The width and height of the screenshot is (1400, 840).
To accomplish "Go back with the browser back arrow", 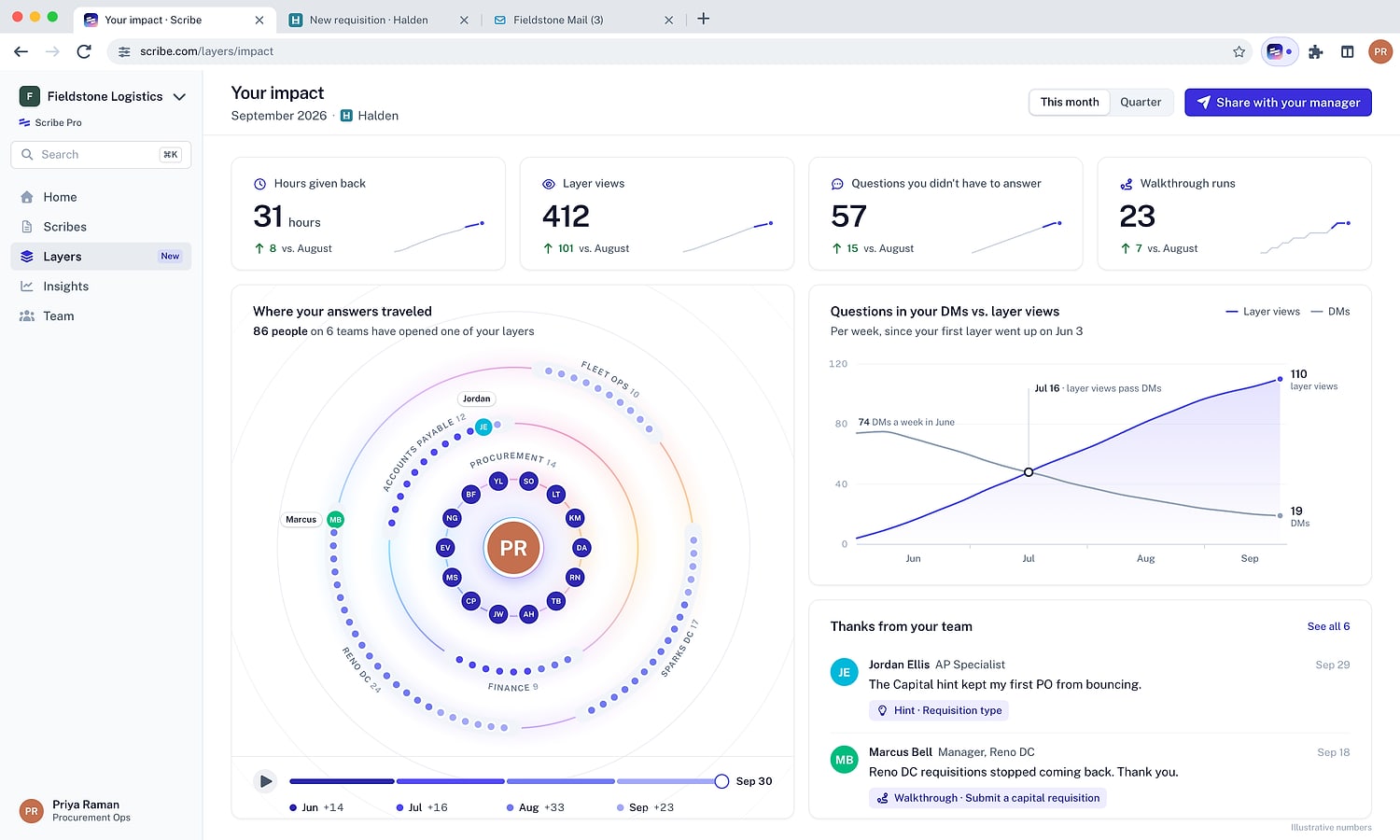I will pos(21,51).
